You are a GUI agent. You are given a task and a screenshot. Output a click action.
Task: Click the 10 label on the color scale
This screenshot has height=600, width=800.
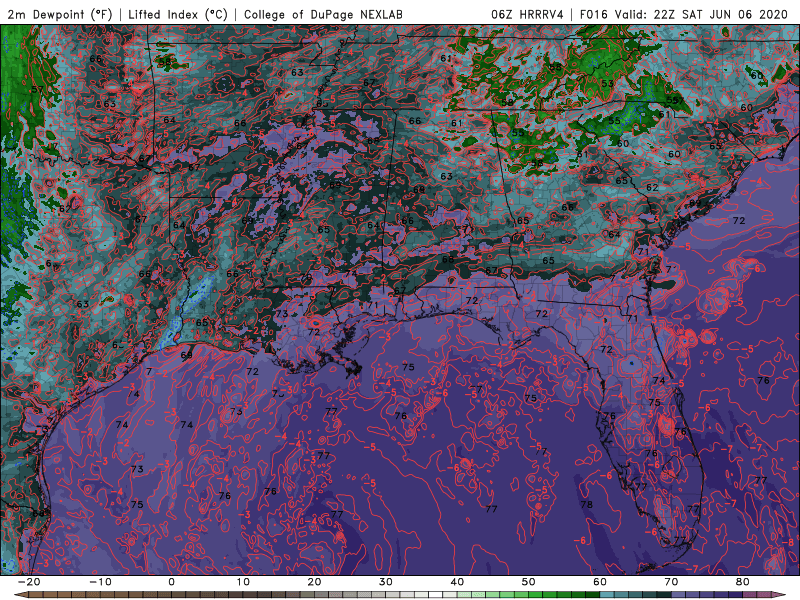coord(243,582)
